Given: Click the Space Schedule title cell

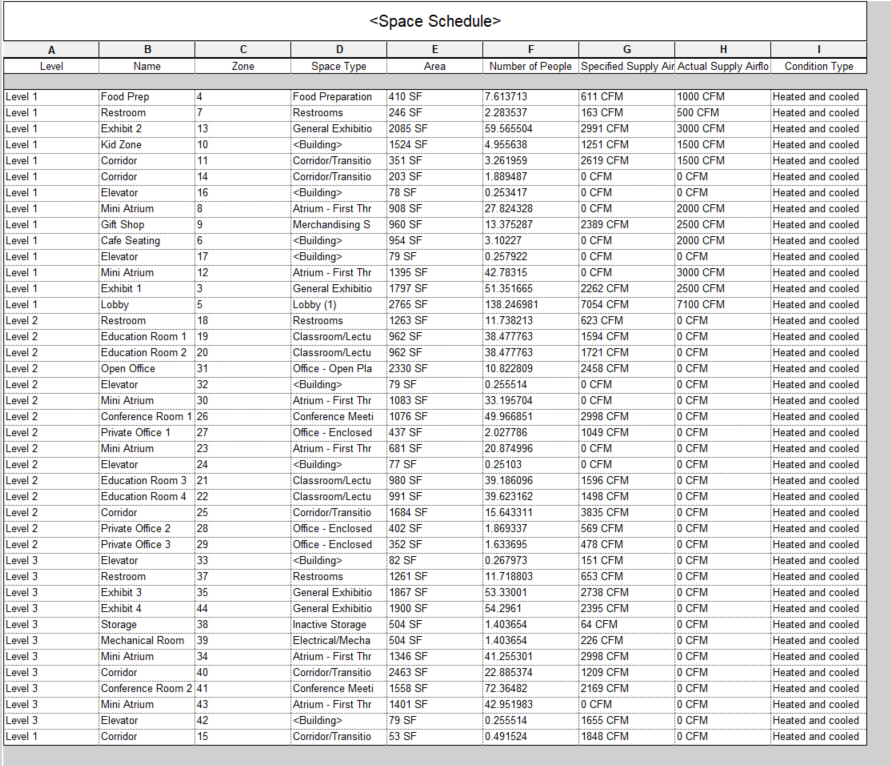Looking at the screenshot, I should pos(435,21).
